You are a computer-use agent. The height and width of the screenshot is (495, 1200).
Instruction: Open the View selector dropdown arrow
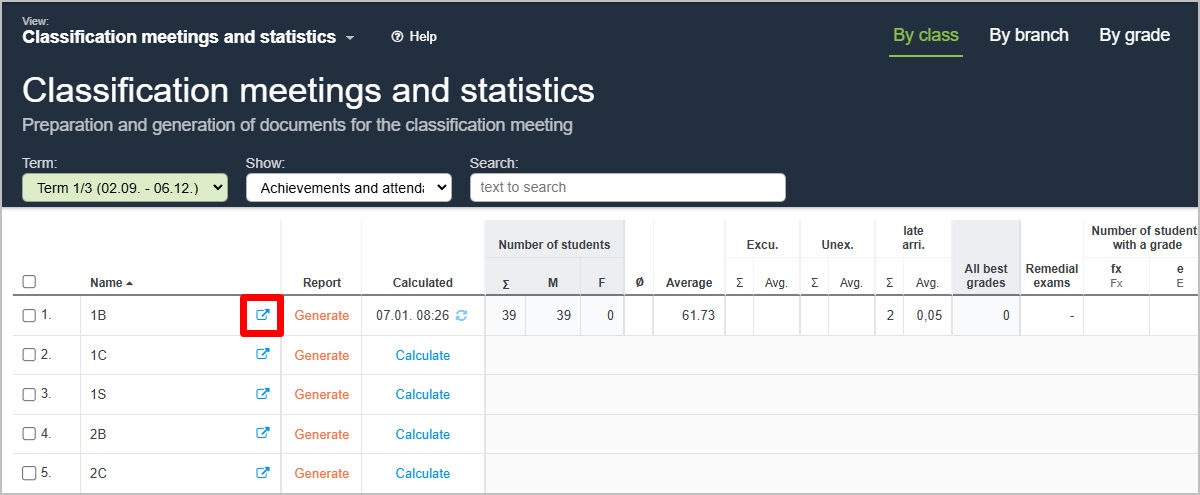[x=350, y=38]
